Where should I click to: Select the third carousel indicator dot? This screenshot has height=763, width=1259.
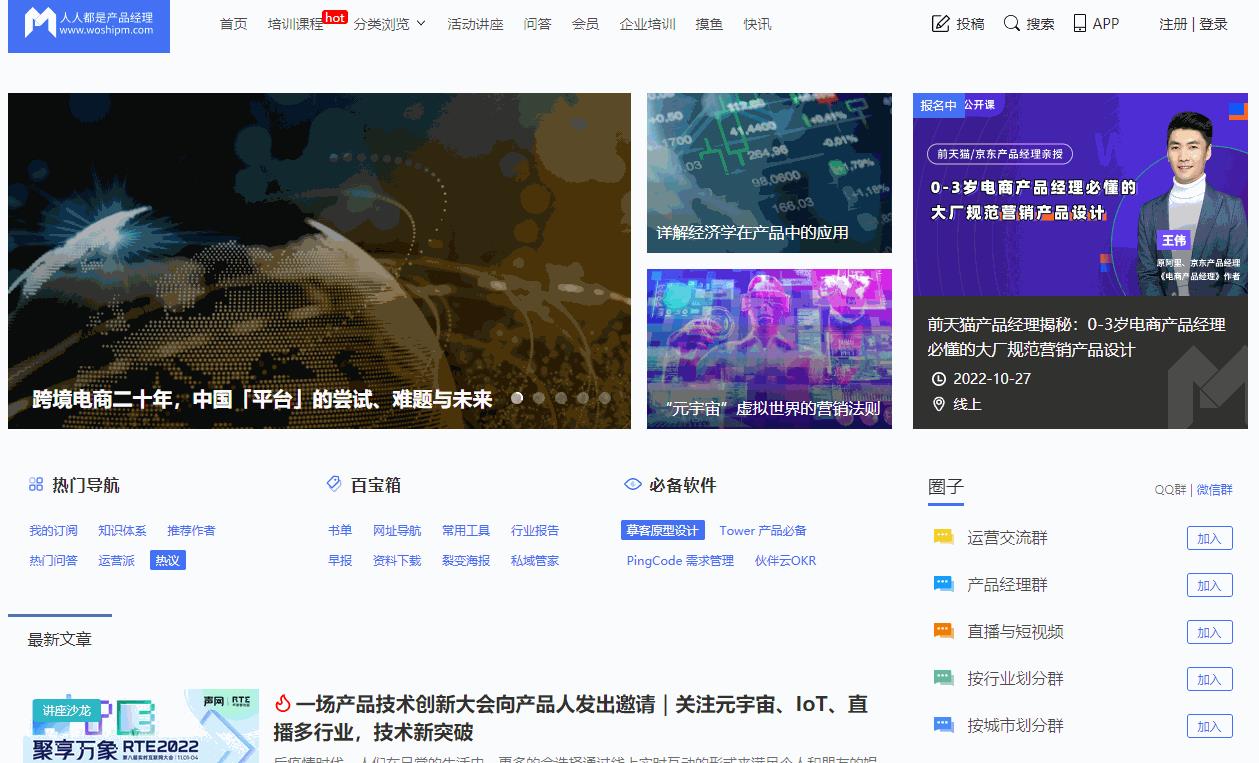tap(561, 397)
